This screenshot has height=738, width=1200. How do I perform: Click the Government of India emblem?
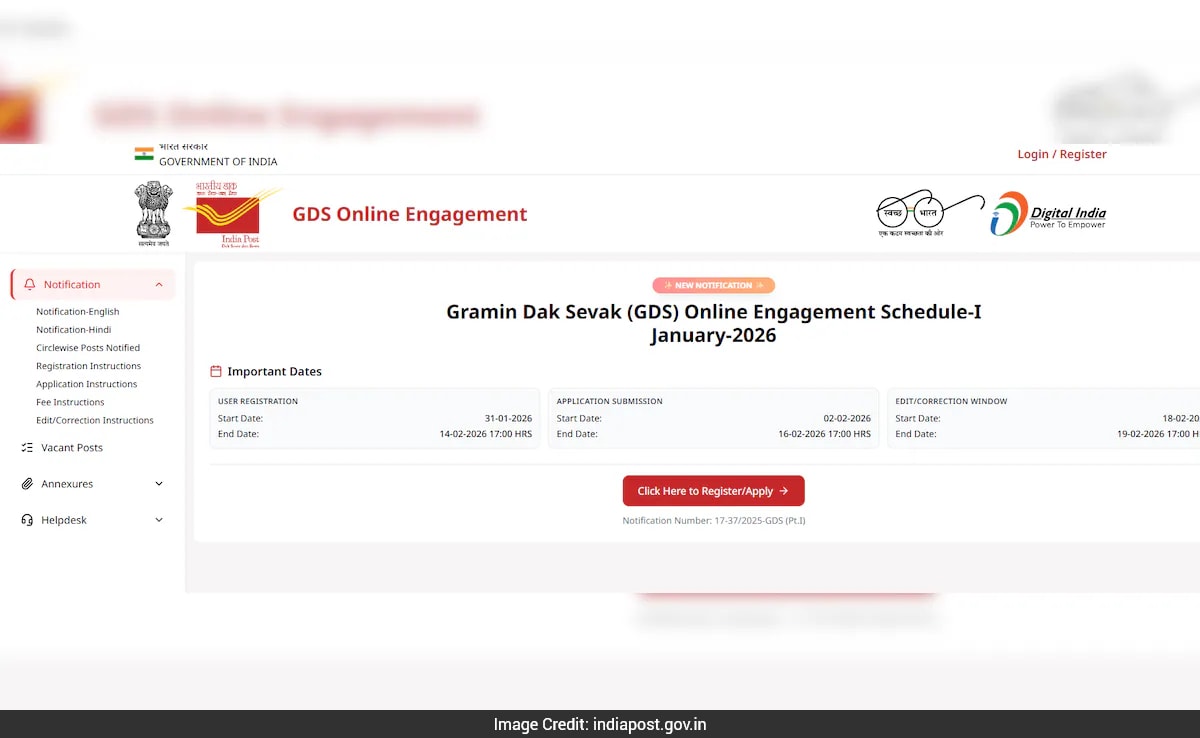153,213
